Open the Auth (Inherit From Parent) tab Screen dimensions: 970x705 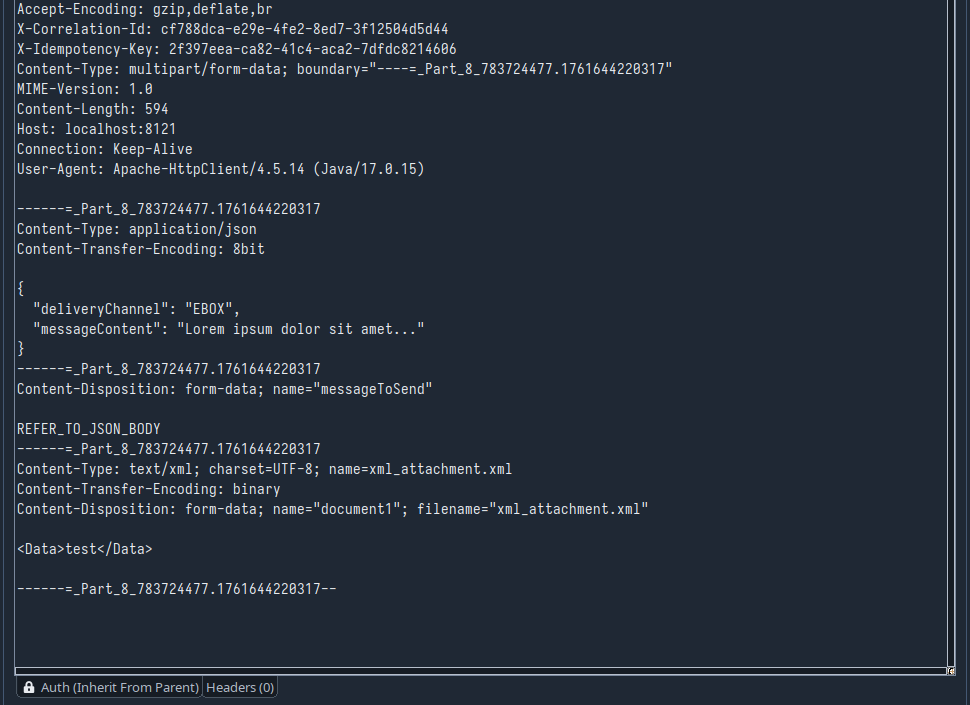[x=110, y=688]
